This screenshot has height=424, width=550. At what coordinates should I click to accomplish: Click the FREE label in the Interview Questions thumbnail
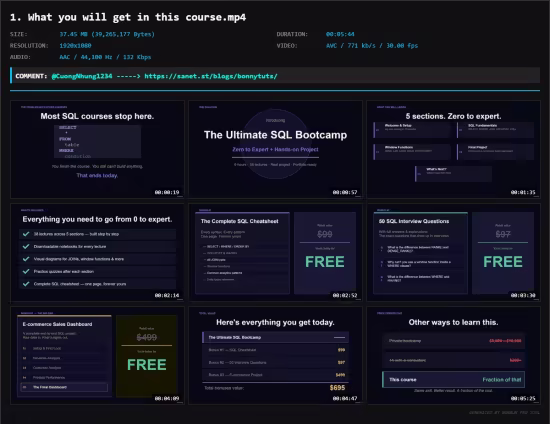503,262
